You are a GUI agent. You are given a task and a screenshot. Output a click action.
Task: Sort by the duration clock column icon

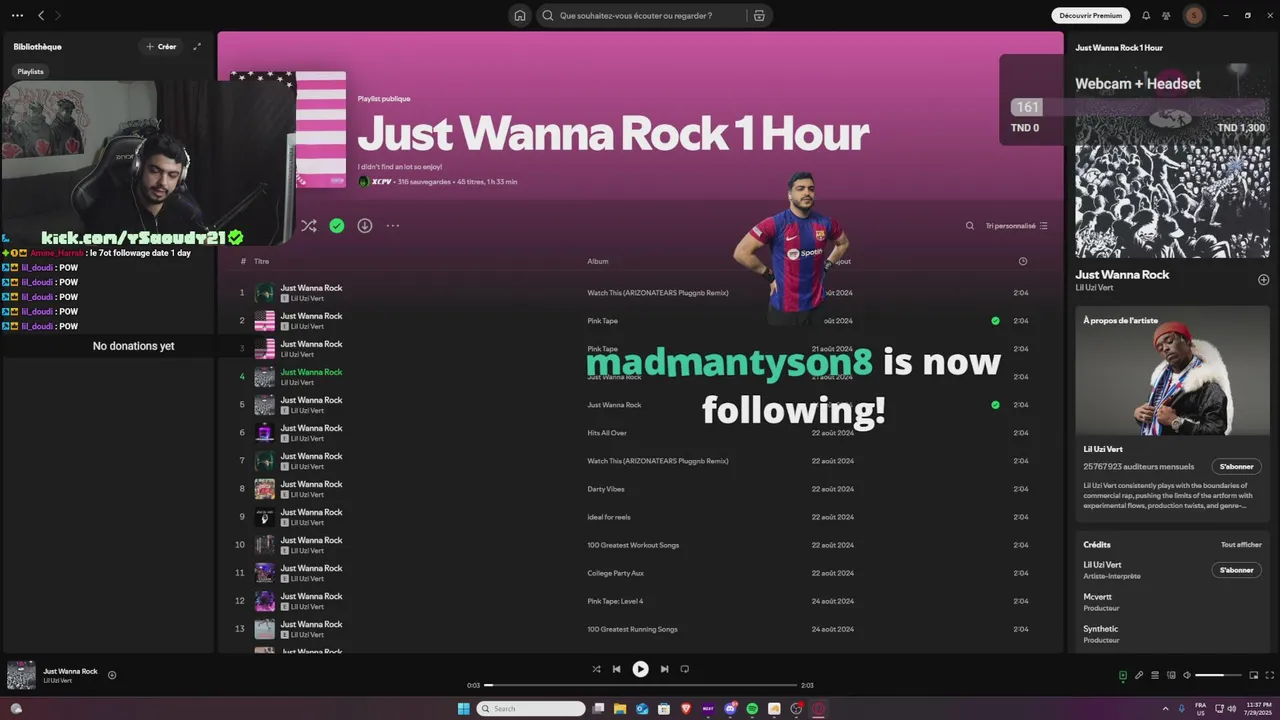[1022, 261]
